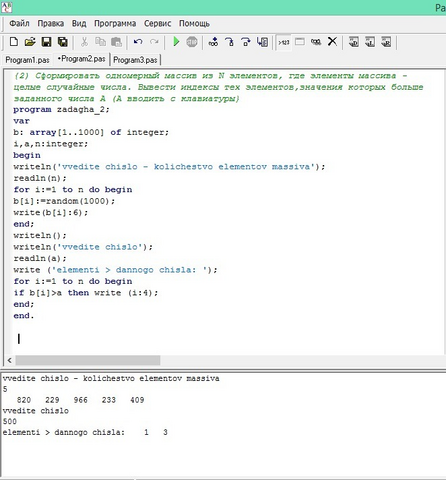
Task: Click the editor's horizontal scrollbar thumb
Action: (88, 360)
